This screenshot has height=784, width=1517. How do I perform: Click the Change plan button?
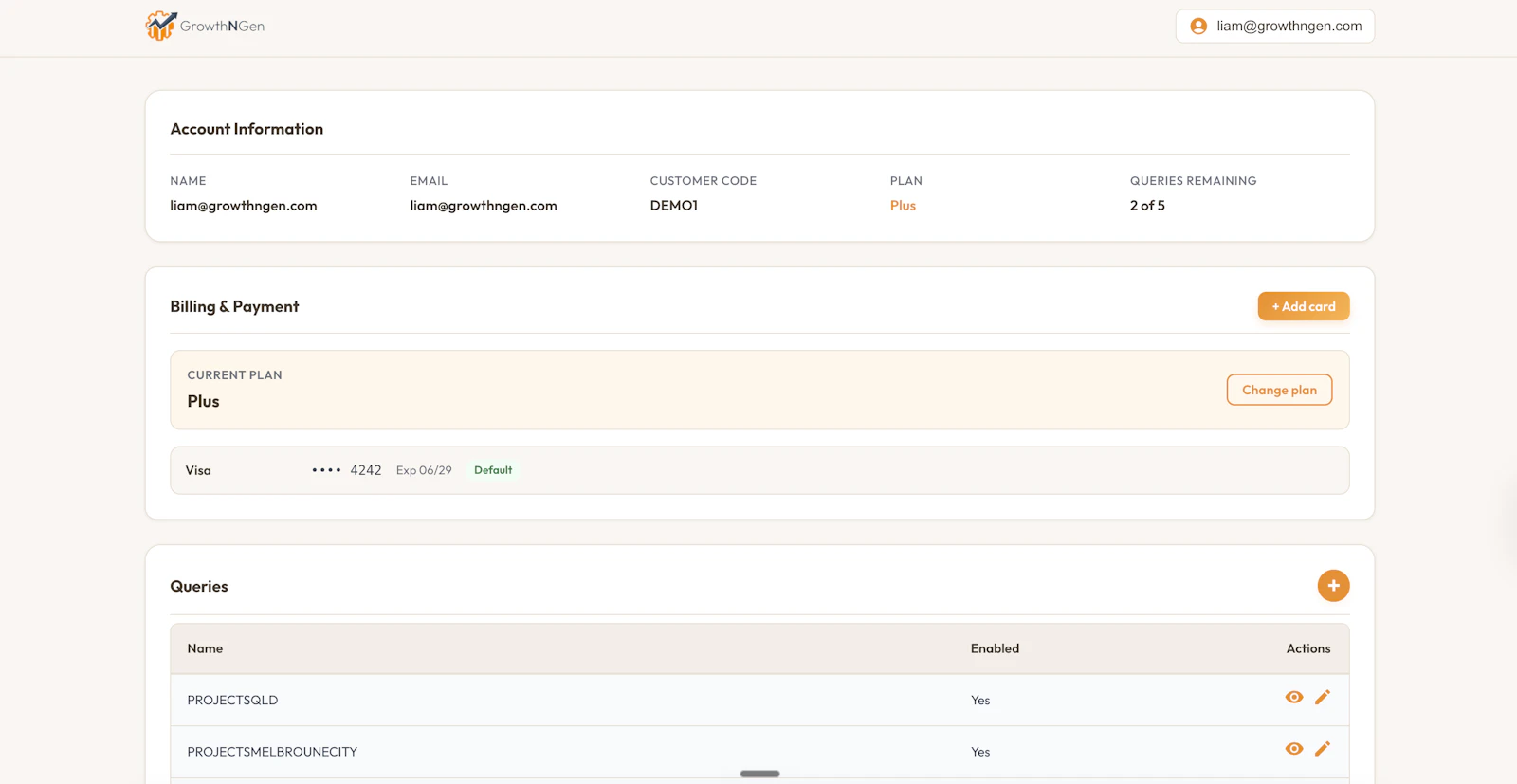(x=1279, y=390)
